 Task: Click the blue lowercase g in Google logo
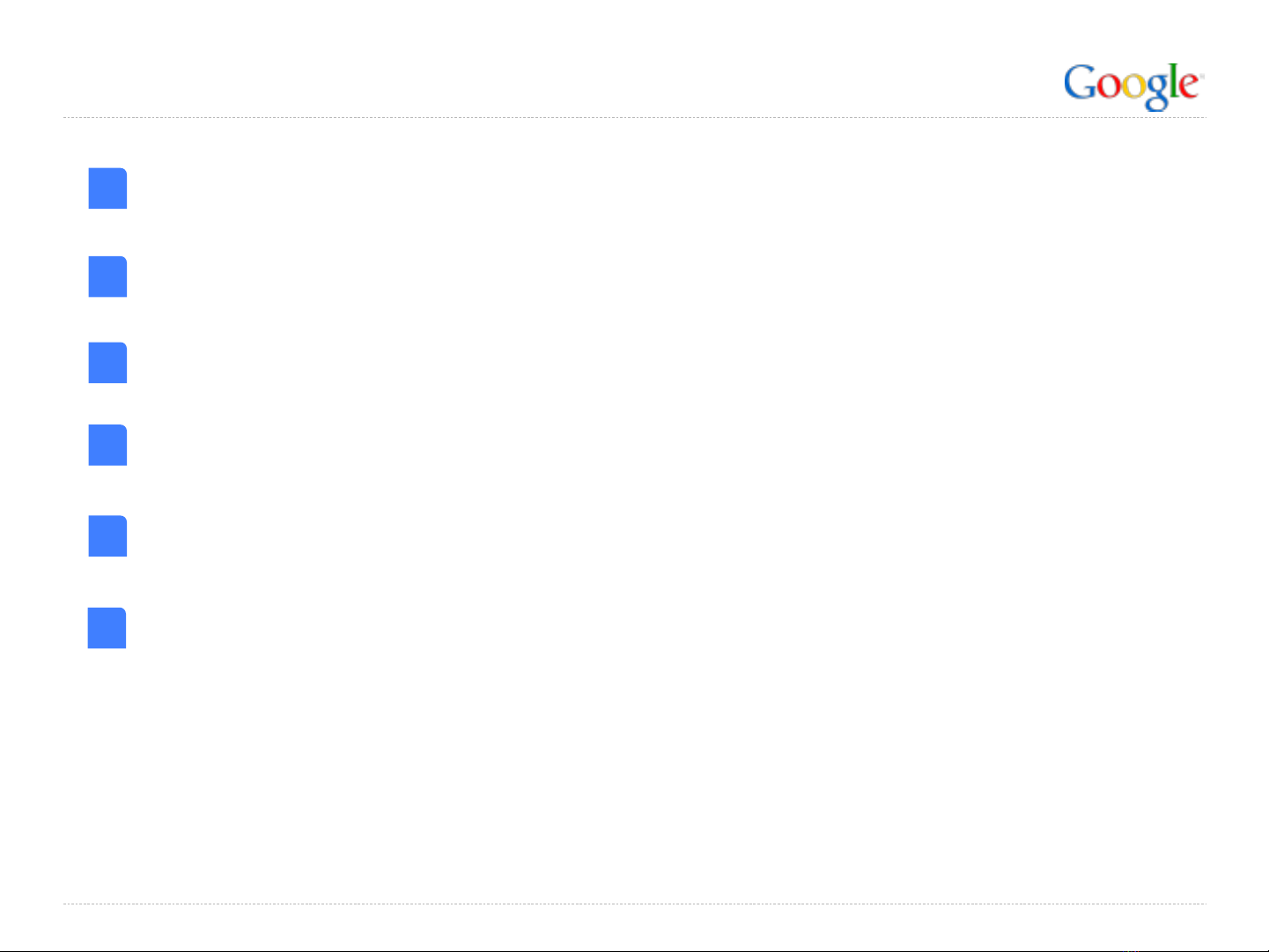pyautogui.click(x=1156, y=92)
